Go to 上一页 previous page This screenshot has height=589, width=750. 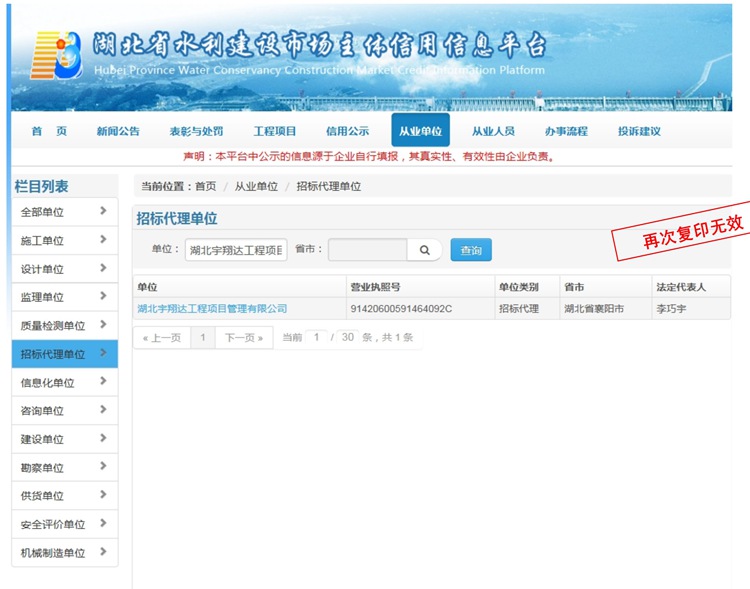(162, 338)
